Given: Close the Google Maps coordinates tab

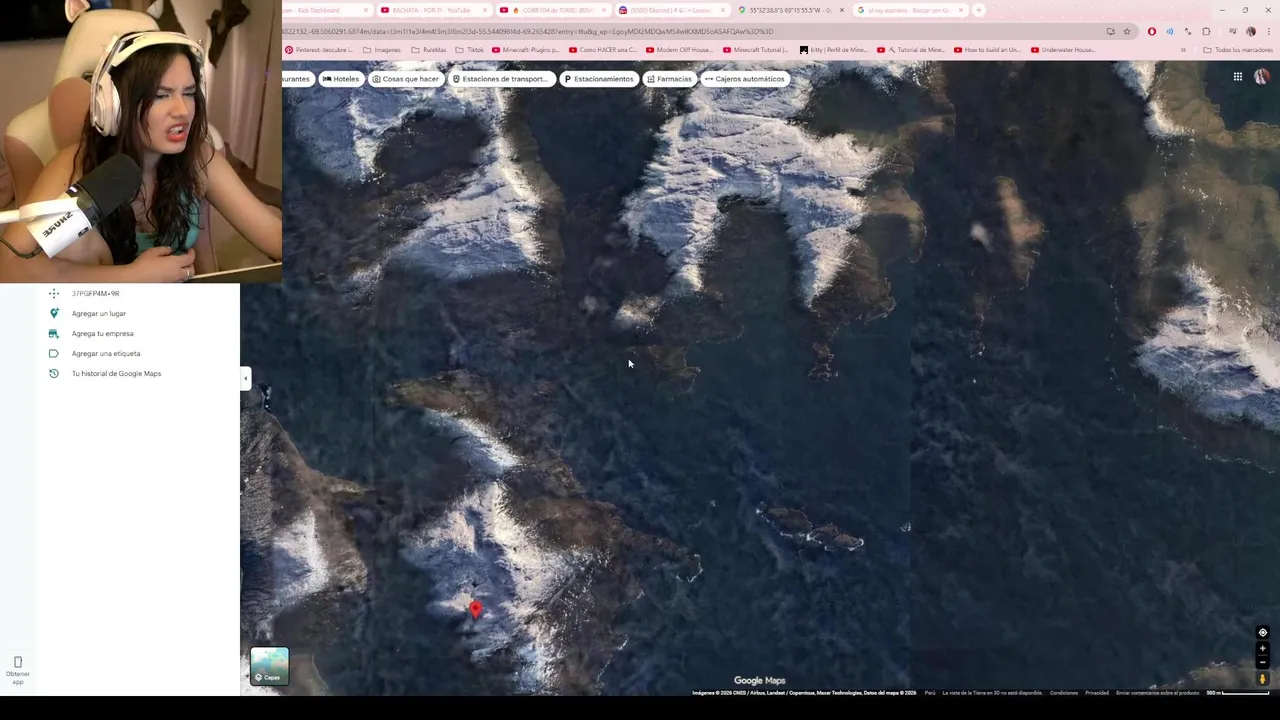Looking at the screenshot, I should pyautogui.click(x=842, y=10).
